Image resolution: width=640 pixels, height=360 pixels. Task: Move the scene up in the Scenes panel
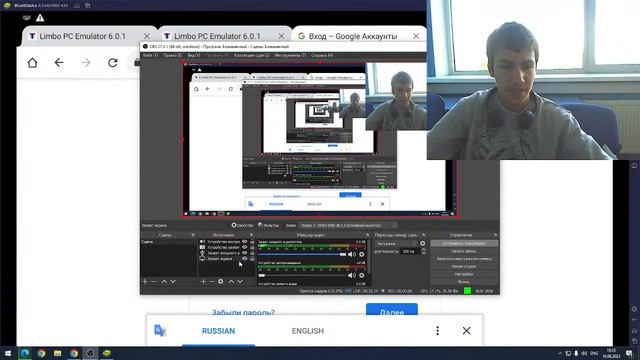[164, 282]
